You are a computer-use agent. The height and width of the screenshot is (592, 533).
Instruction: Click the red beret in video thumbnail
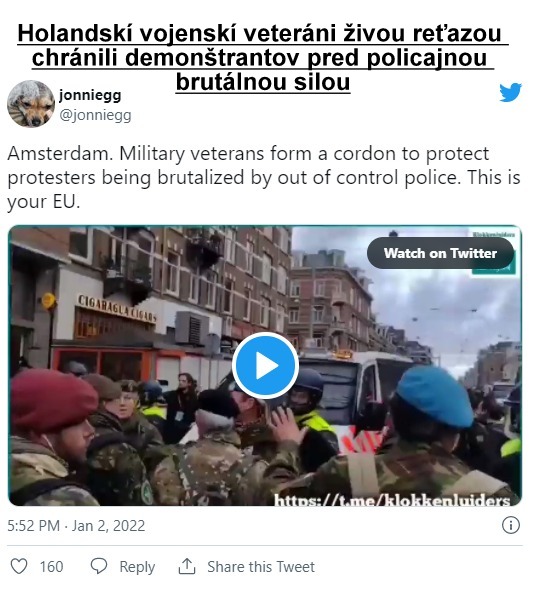pyautogui.click(x=53, y=400)
